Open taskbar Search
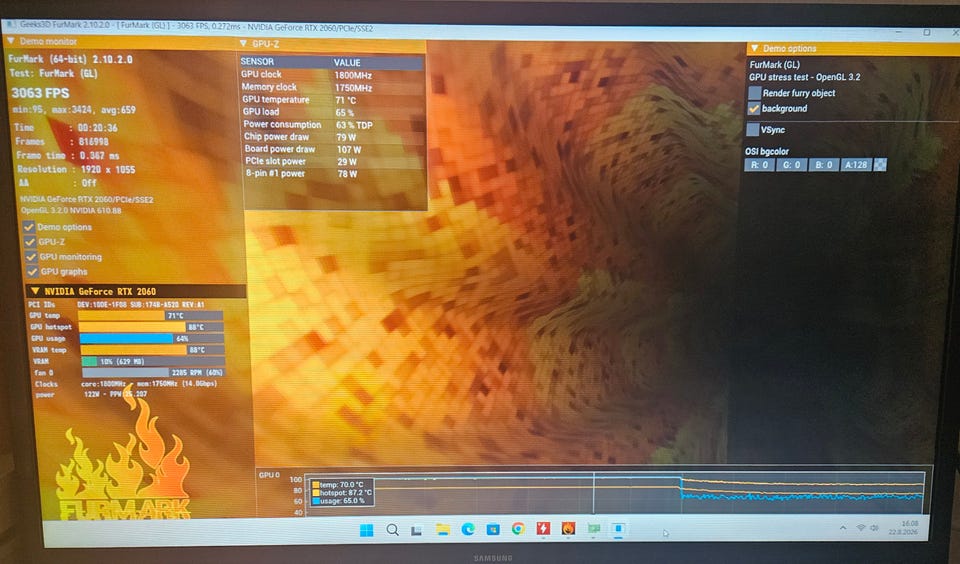 coord(392,530)
